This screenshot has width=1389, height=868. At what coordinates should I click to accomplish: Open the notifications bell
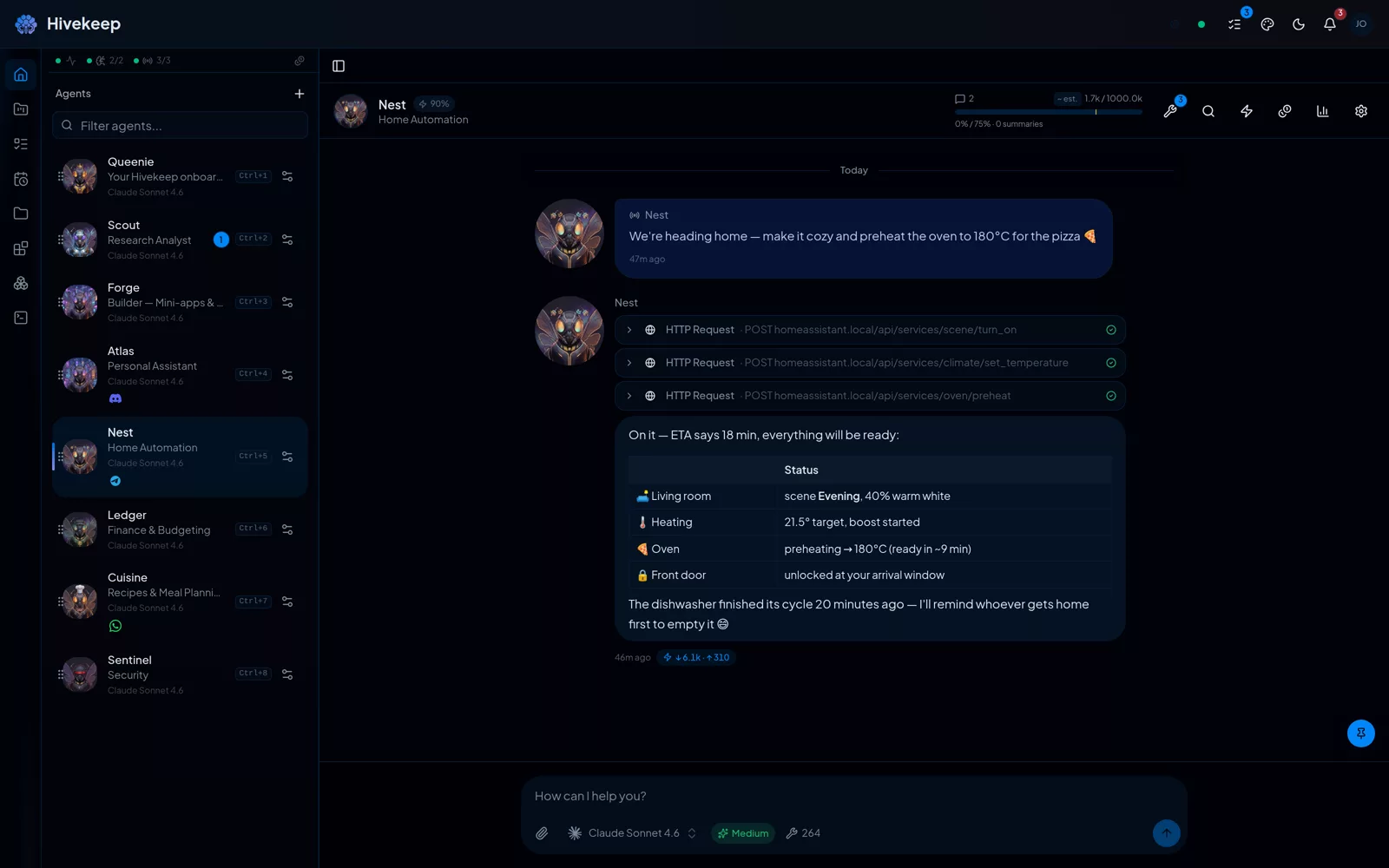[x=1330, y=24]
